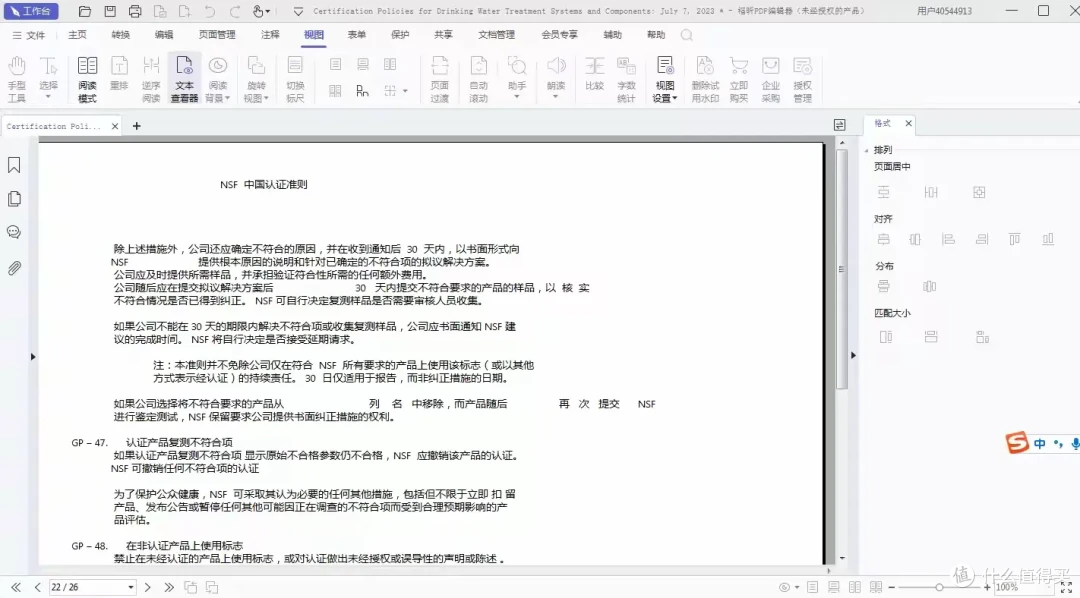Open the 选择 tool dropdown

tap(48, 97)
